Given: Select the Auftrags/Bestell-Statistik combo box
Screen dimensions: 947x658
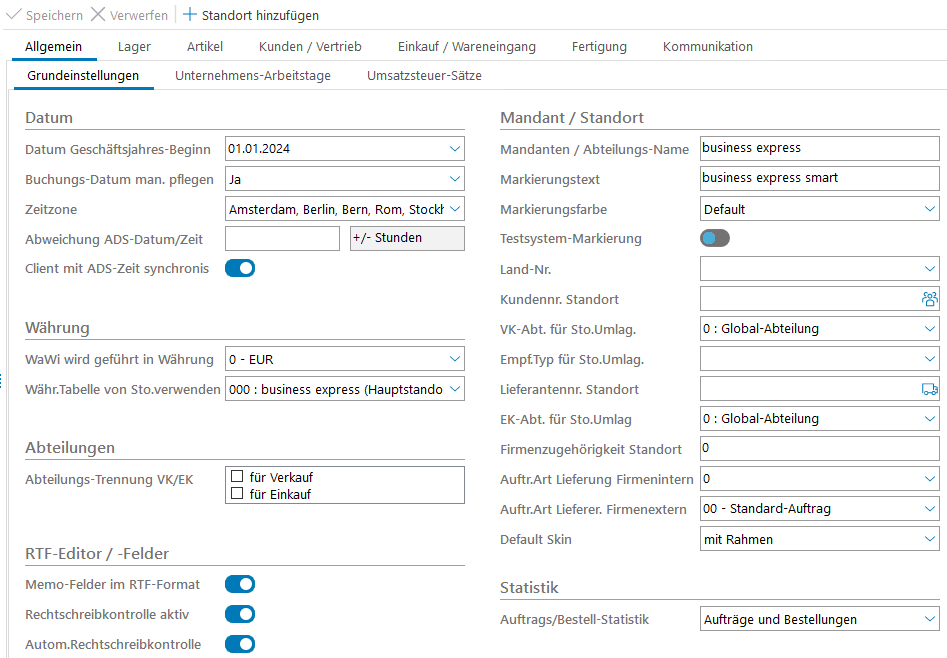Looking at the screenshot, I should tap(819, 619).
